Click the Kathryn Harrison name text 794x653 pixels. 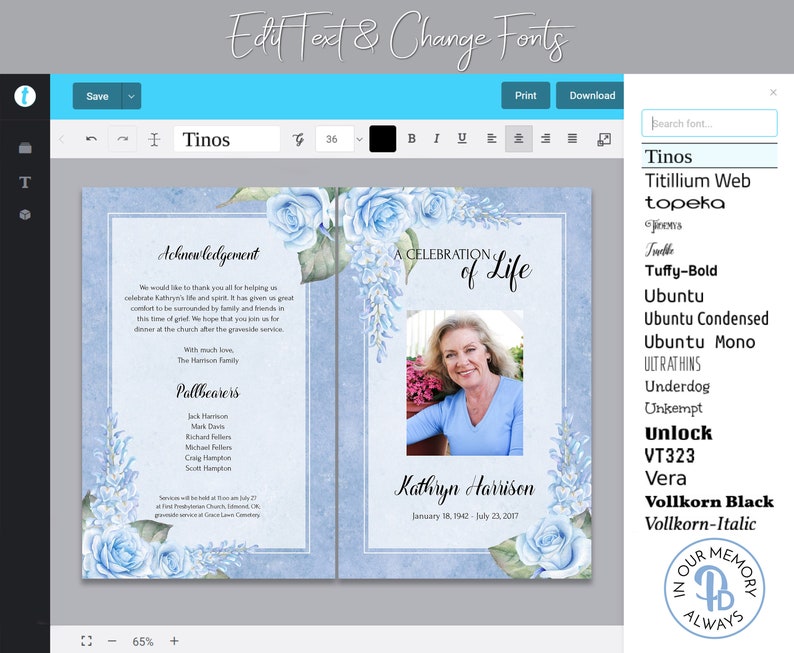pyautogui.click(x=464, y=488)
